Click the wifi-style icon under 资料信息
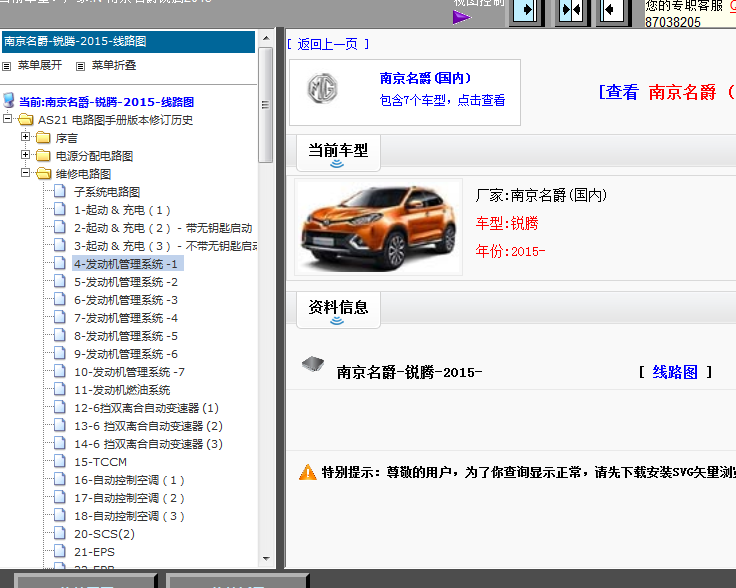The image size is (736, 588). 337,321
